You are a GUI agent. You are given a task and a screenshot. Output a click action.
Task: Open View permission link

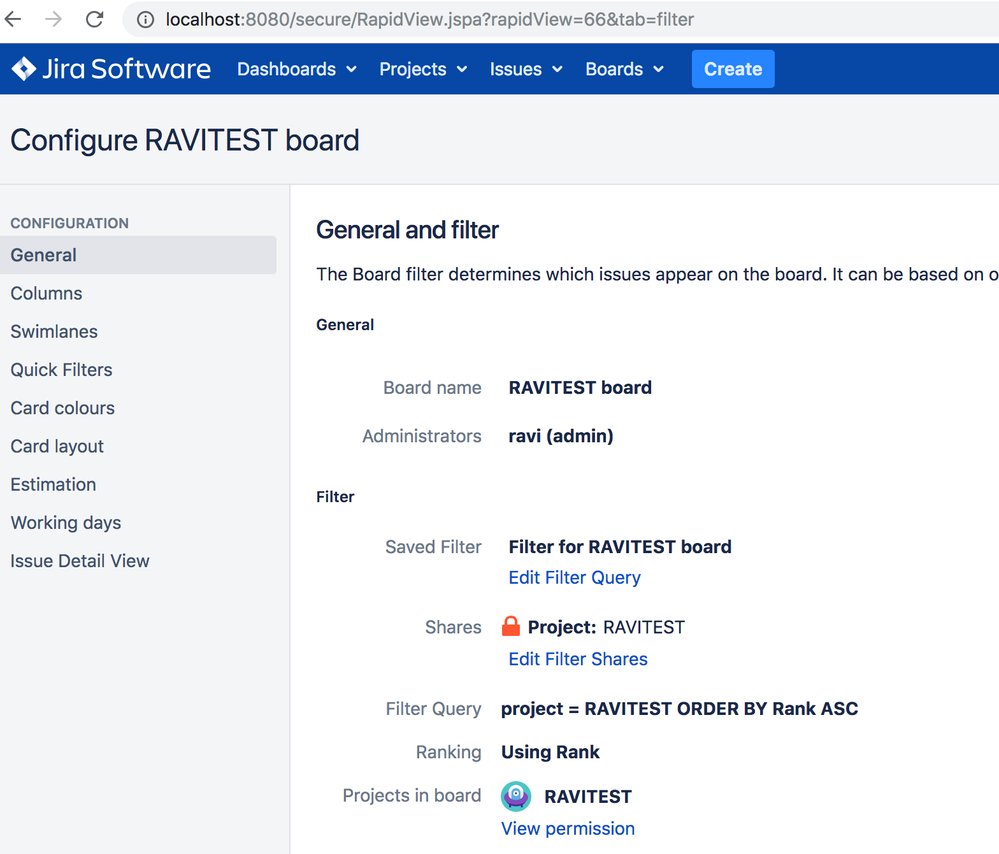pos(568,829)
